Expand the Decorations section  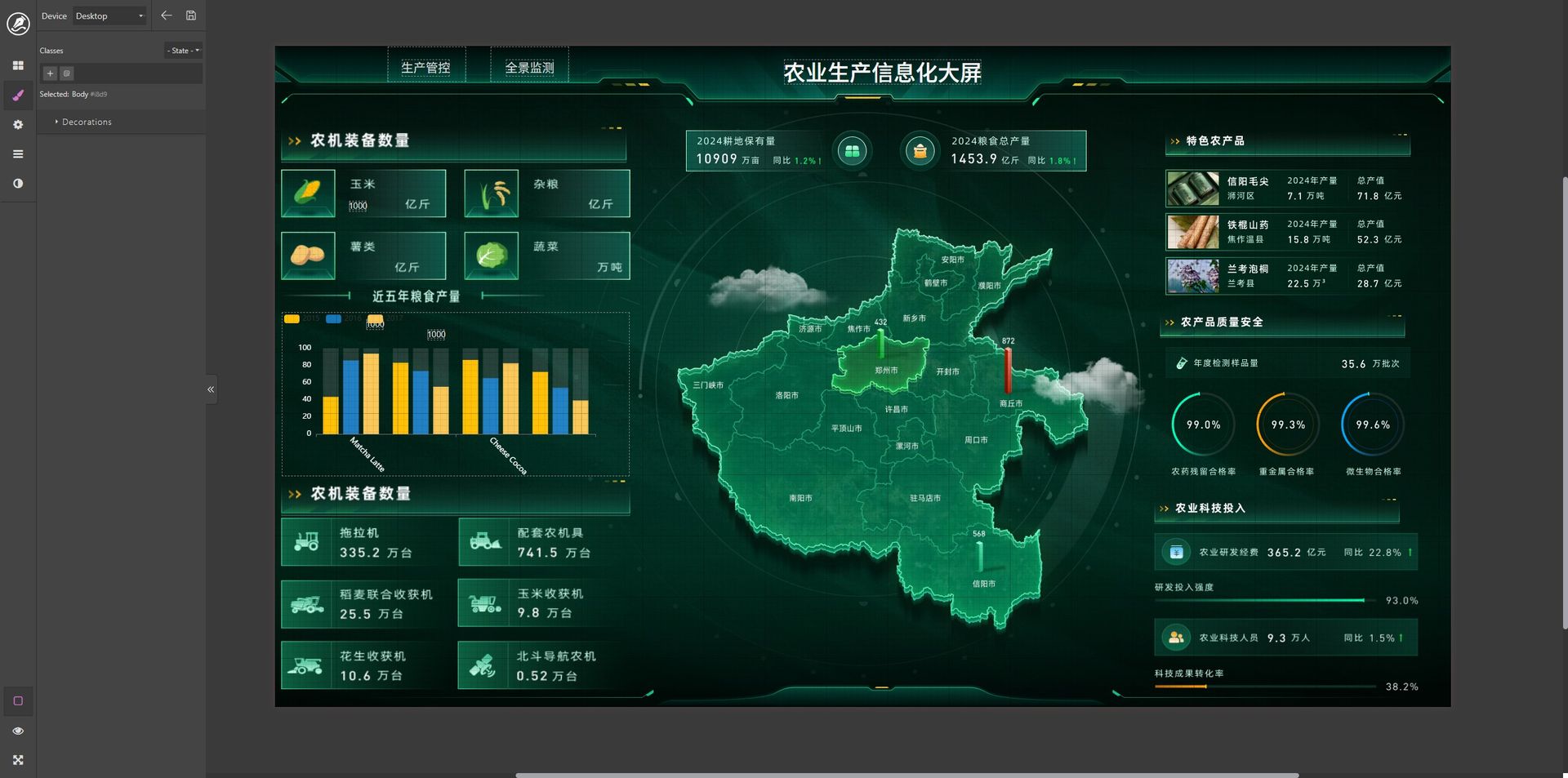87,122
